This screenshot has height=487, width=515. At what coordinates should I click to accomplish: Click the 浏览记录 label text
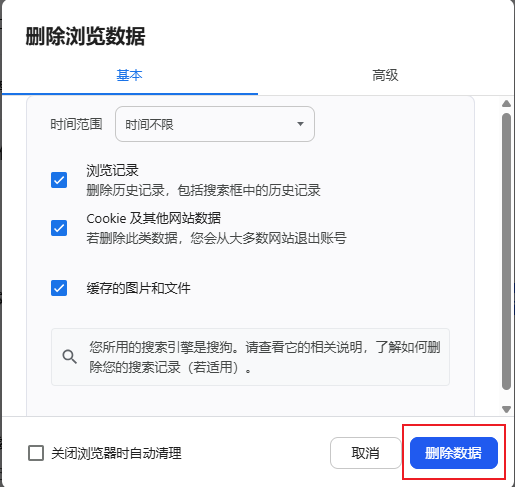(112, 171)
